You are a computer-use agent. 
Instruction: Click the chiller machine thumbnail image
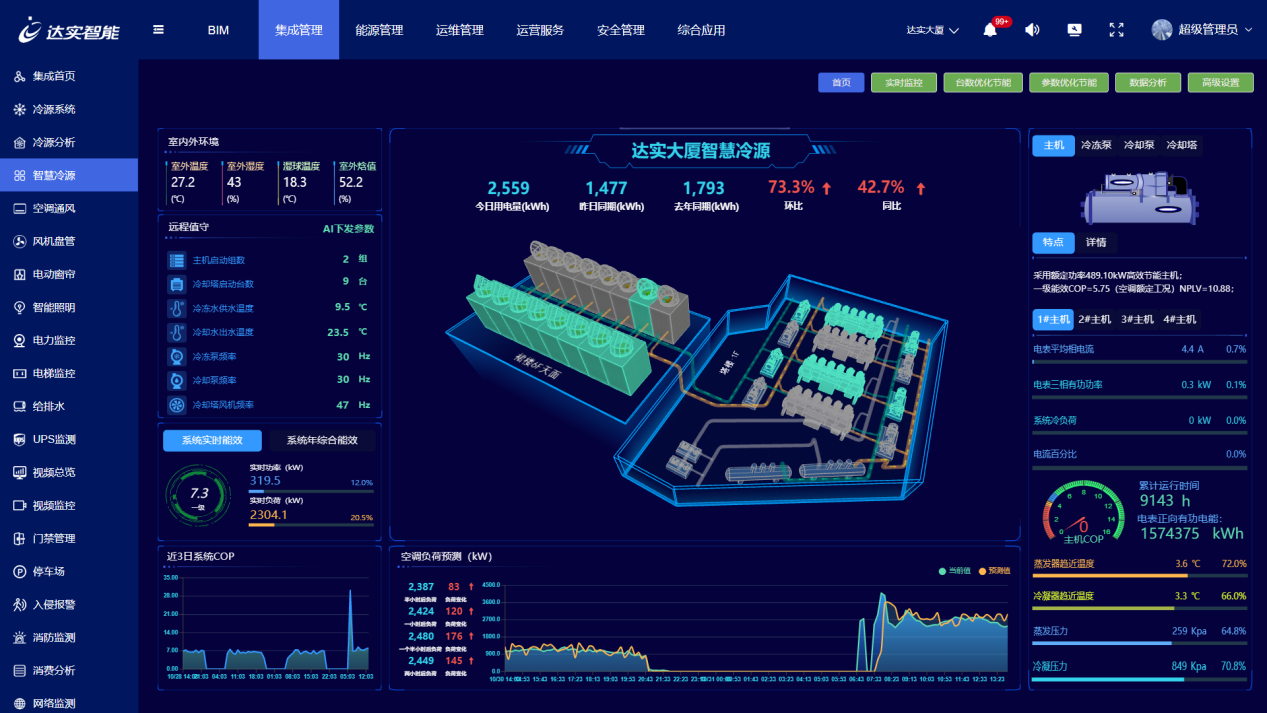[x=1140, y=196]
